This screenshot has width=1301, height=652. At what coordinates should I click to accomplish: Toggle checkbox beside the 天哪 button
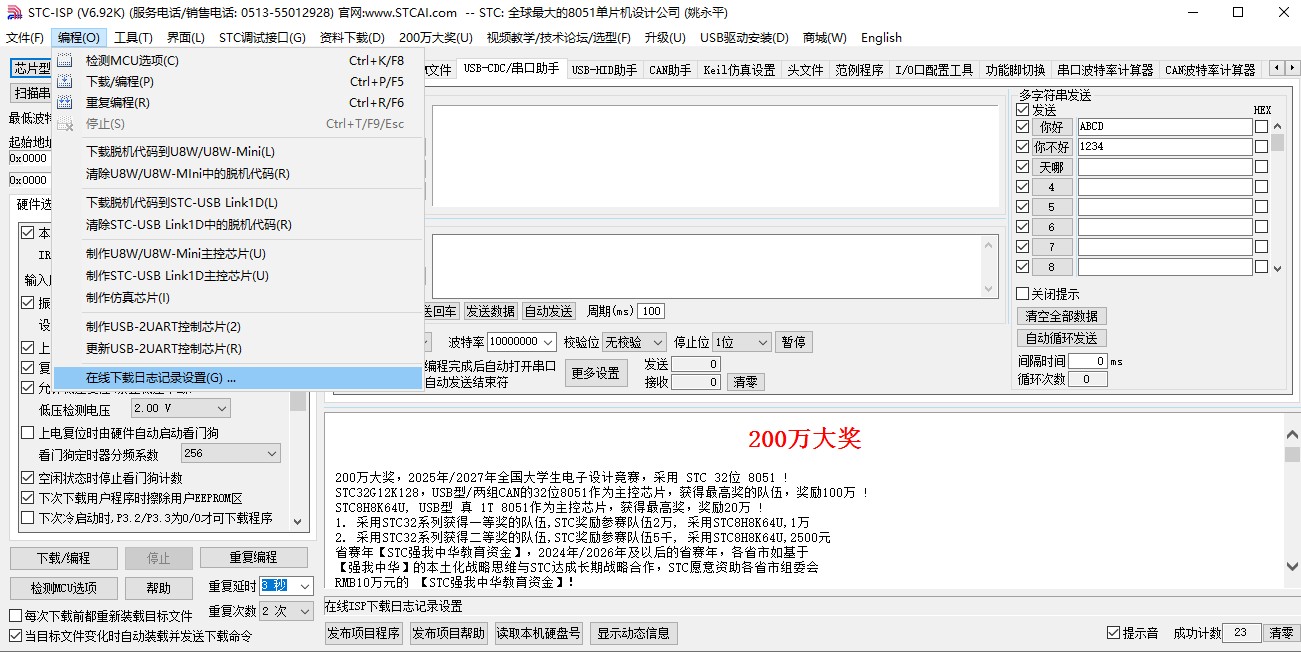(1022, 167)
